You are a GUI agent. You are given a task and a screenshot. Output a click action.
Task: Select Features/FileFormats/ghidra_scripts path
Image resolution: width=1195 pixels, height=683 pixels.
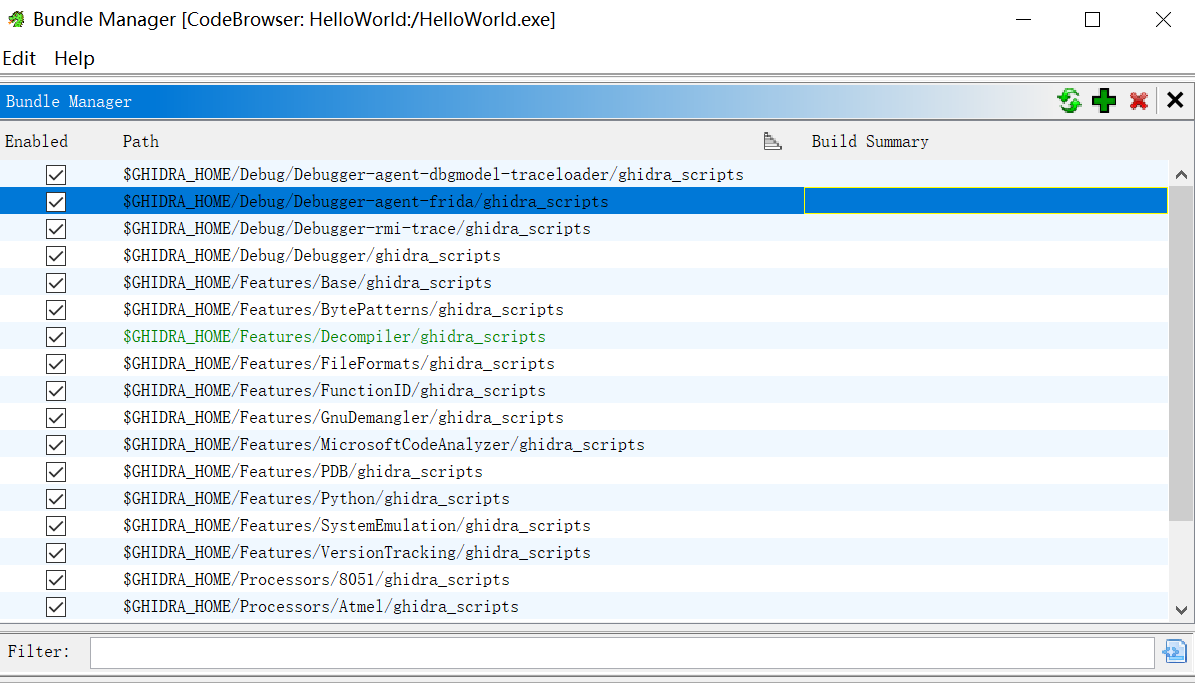pos(338,364)
